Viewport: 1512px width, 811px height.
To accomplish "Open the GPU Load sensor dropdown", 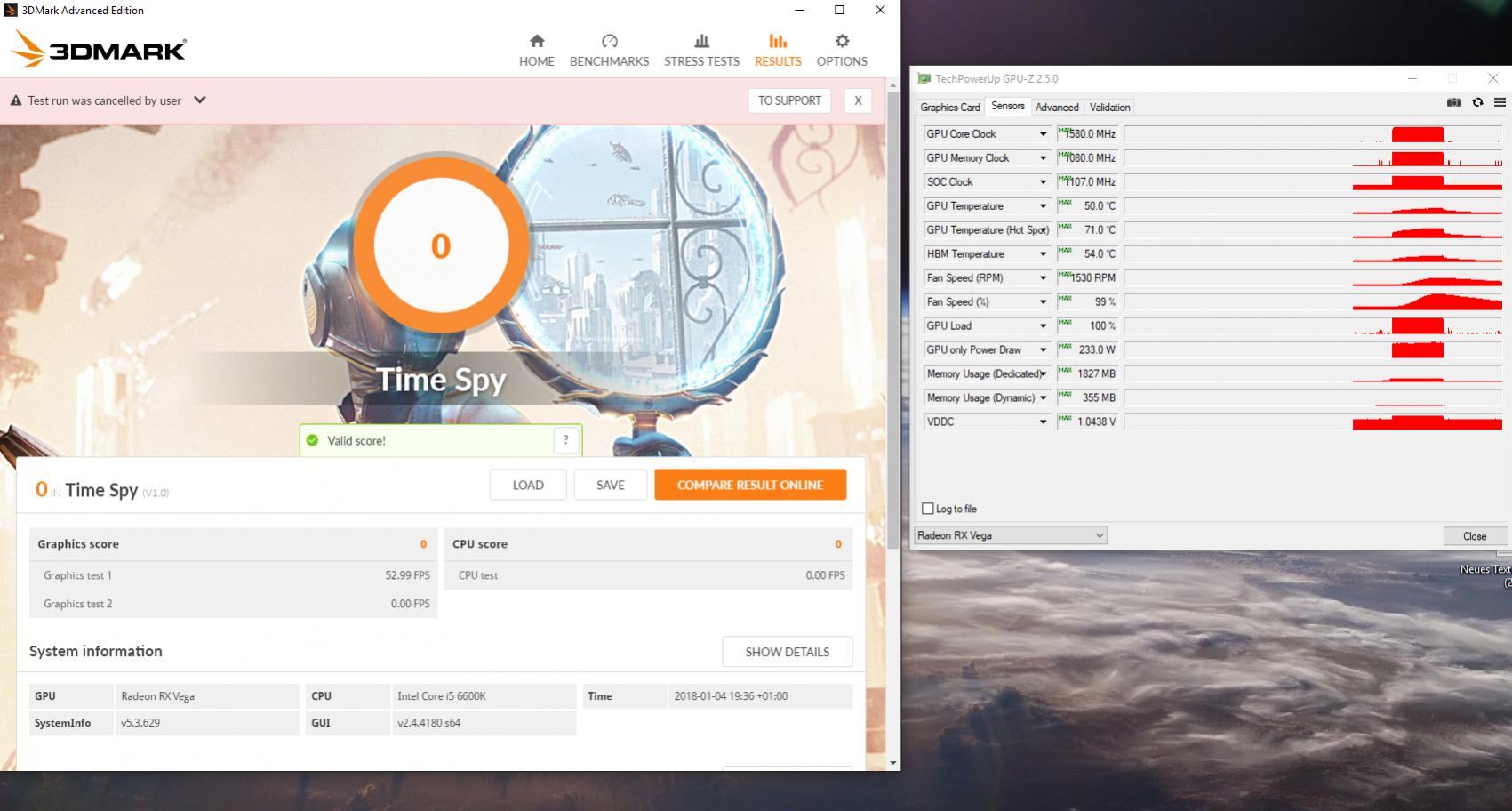I will click(1043, 326).
